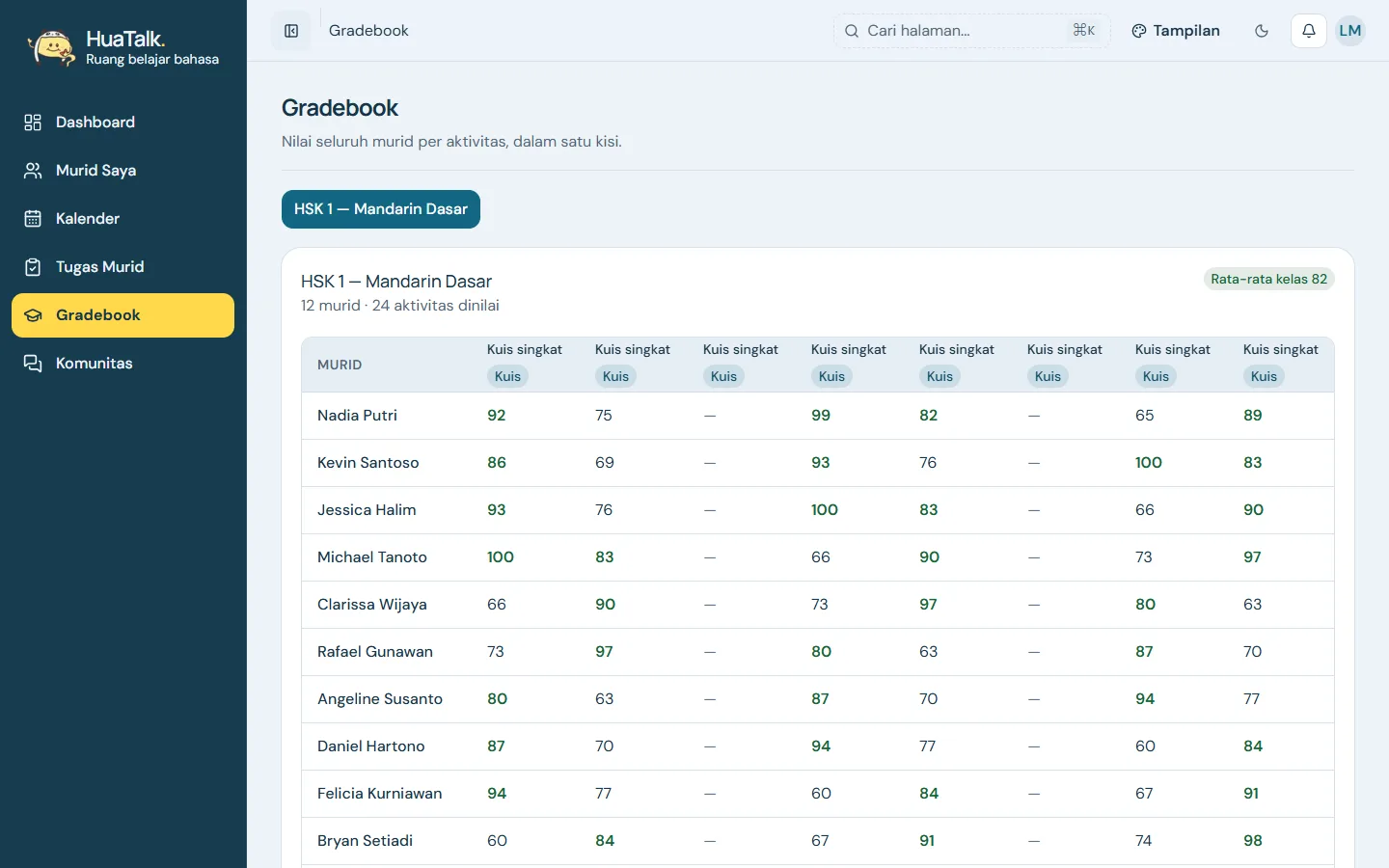Click the Komunitas chat bubbles icon

coord(33,364)
